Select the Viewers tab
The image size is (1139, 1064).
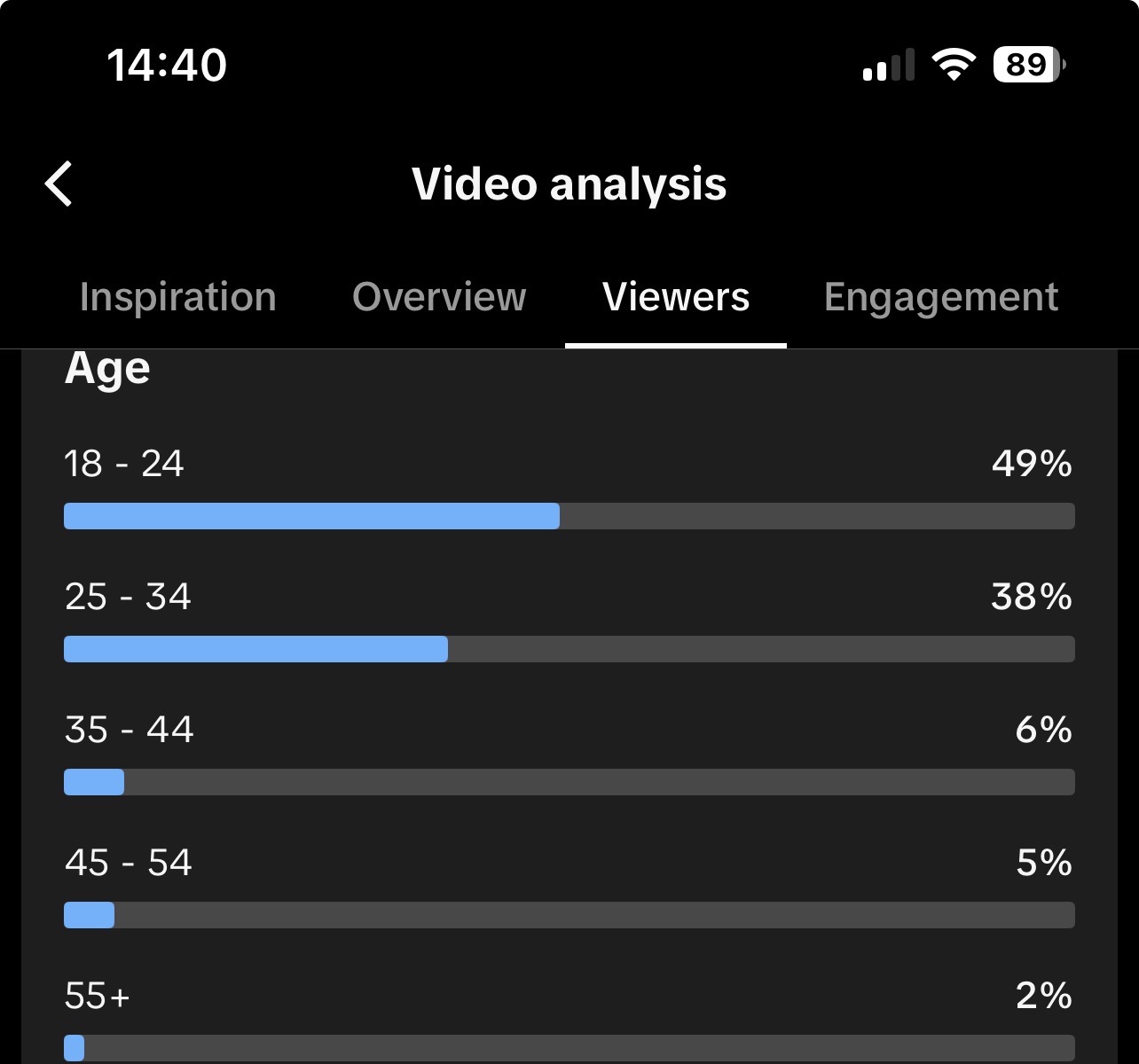tap(676, 297)
